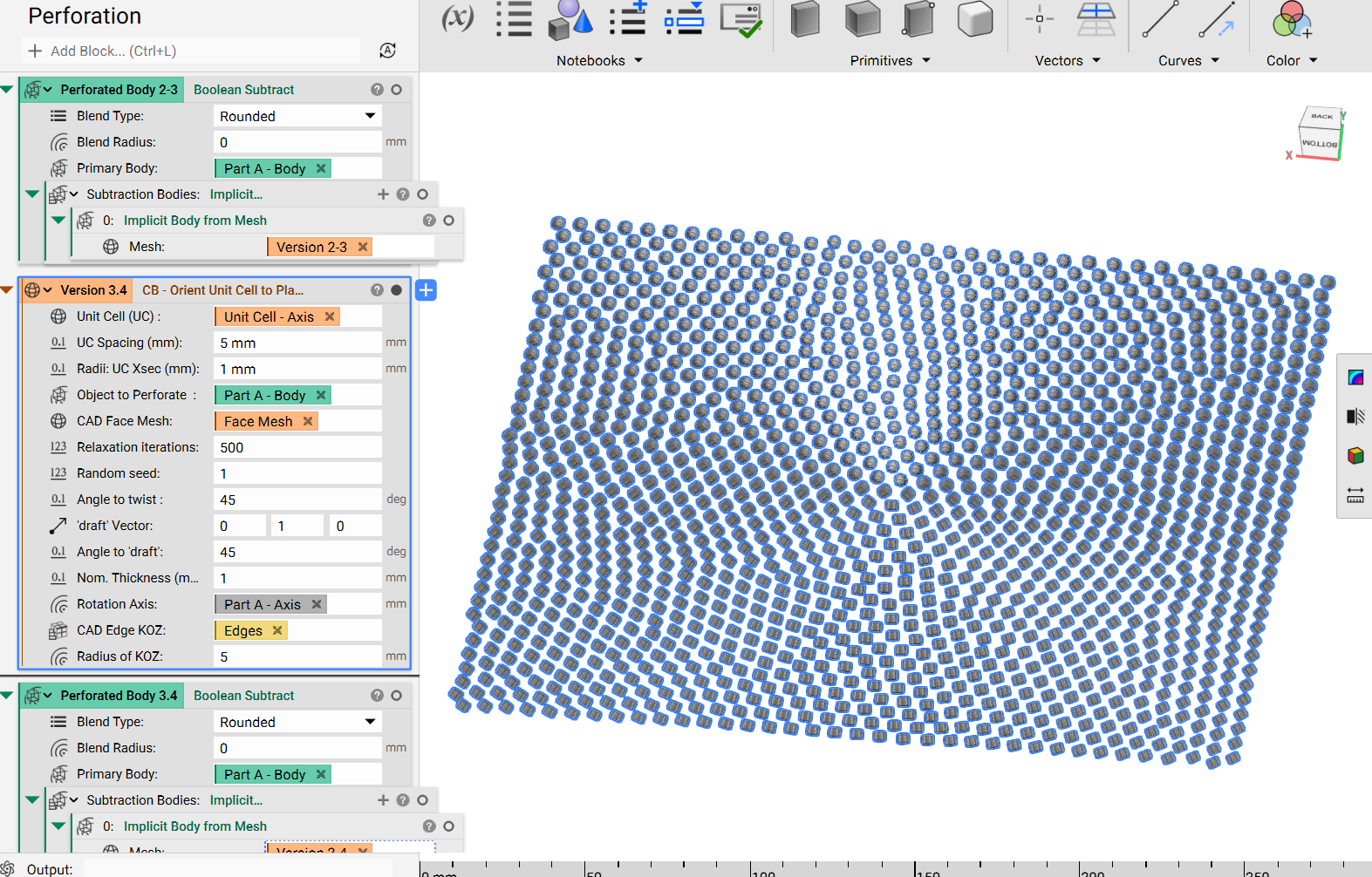Collapse the first Implicit Body from Mesh item
The width and height of the screenshot is (1372, 877).
pos(58,221)
